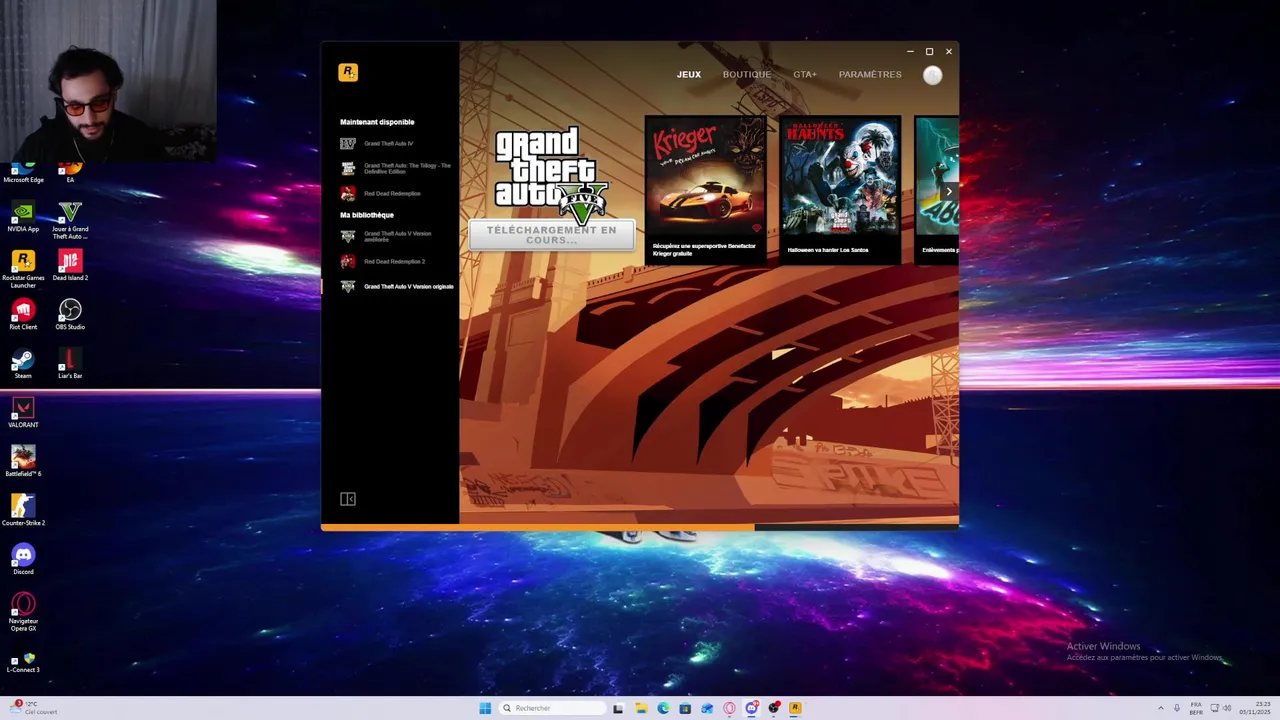Open Discord desktop shortcut

tap(23, 560)
